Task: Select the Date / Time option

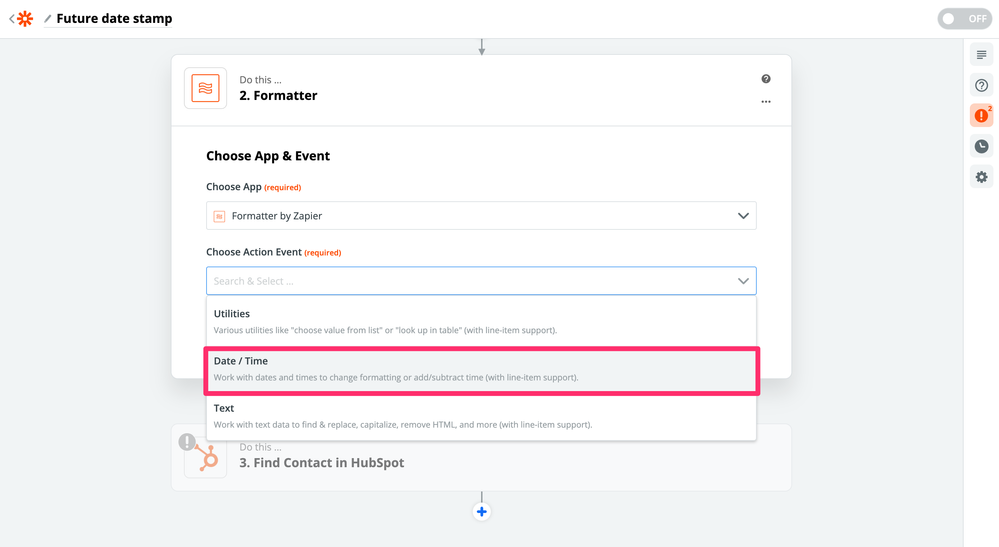Action: (481, 369)
